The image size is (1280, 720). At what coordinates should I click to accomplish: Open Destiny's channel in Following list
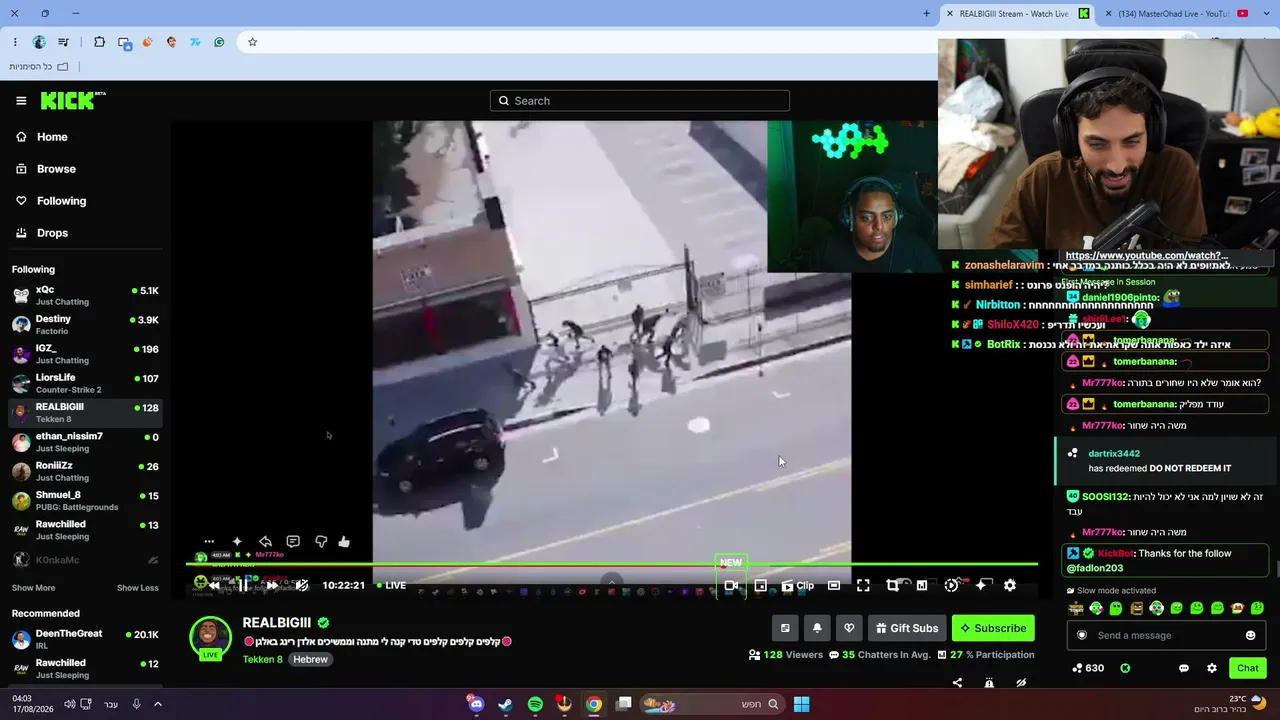click(x=85, y=324)
